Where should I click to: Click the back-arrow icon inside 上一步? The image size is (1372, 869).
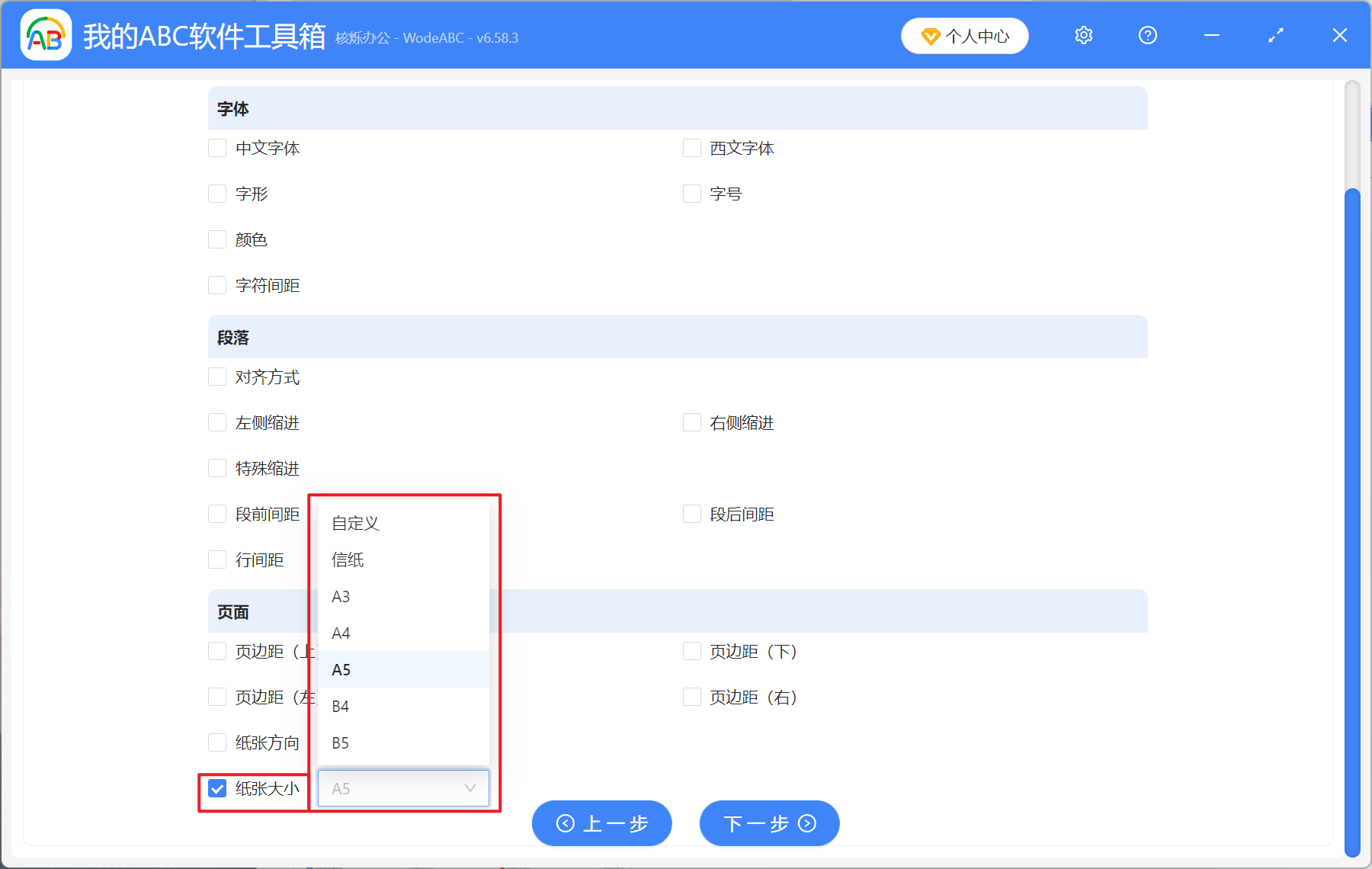565,823
